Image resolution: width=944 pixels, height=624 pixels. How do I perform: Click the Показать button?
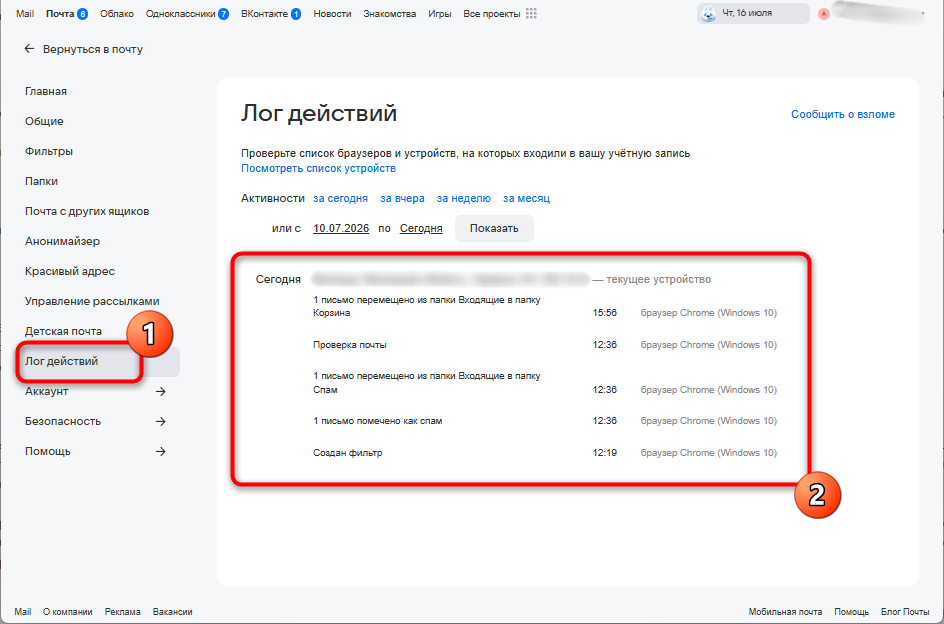494,228
